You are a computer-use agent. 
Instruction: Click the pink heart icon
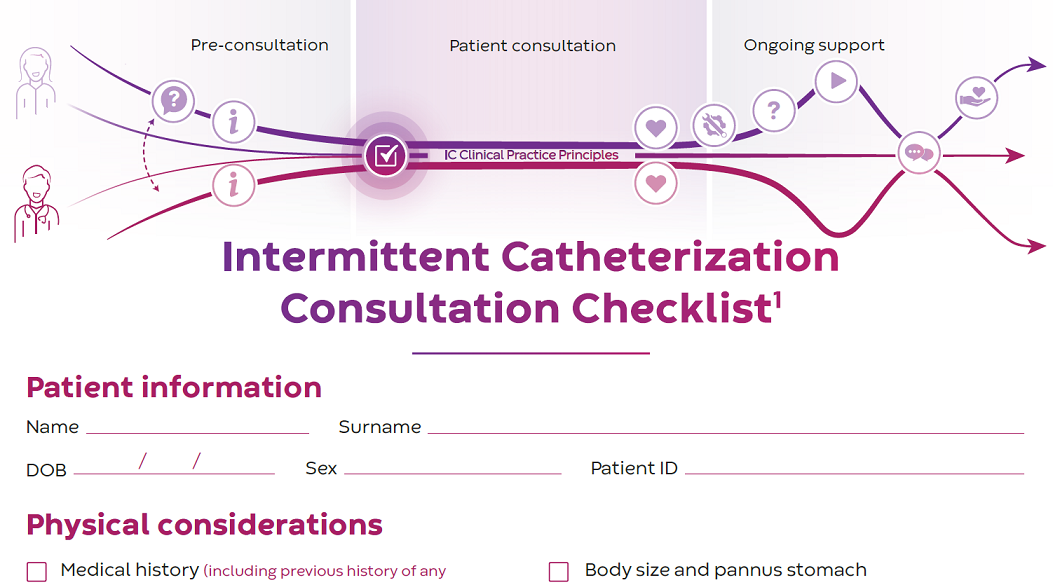656,183
